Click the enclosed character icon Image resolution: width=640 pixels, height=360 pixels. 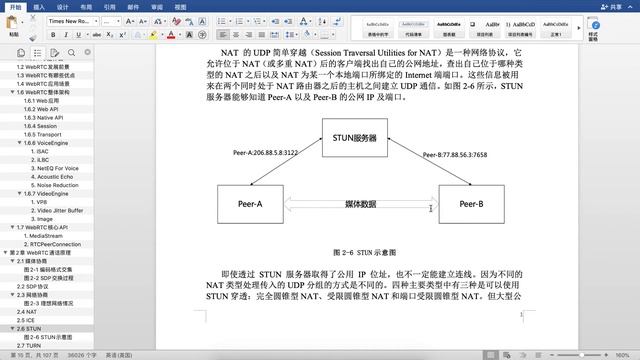tap(202, 35)
